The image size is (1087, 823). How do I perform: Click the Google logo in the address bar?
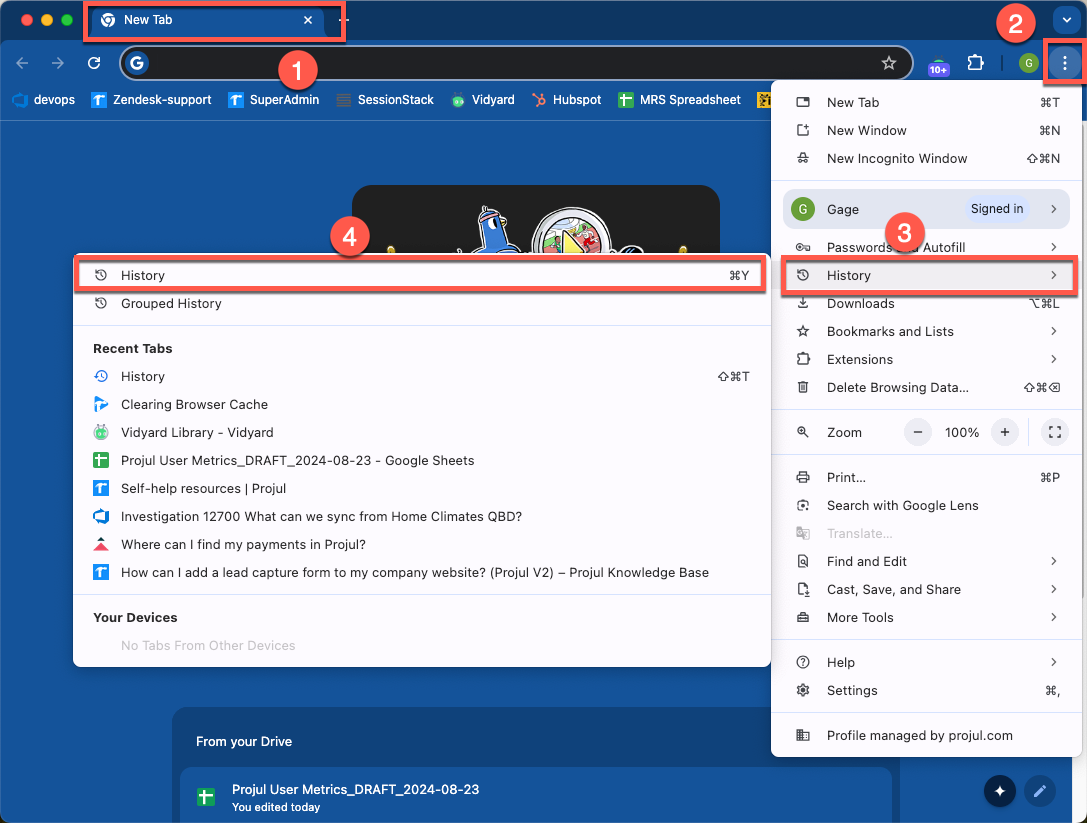[136, 62]
